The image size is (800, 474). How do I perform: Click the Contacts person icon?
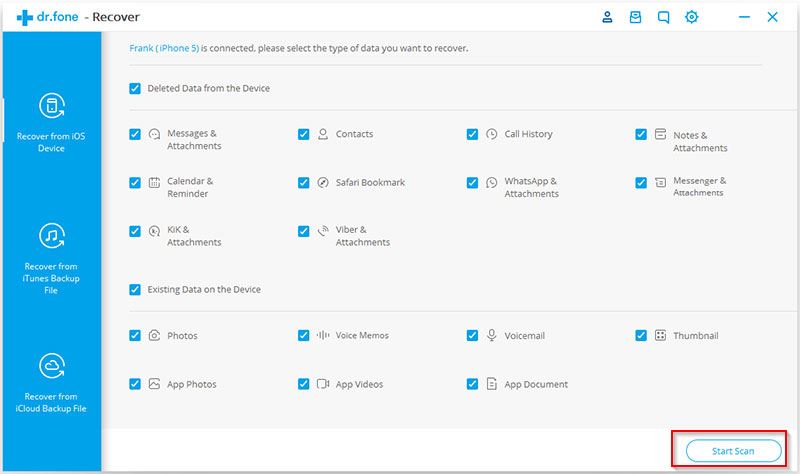coord(323,134)
